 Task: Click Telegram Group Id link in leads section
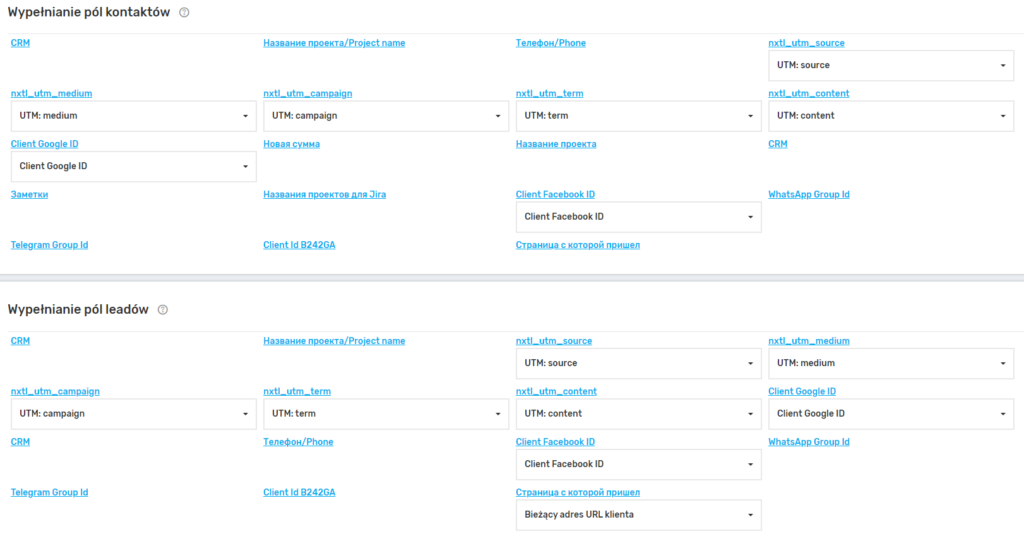(49, 492)
